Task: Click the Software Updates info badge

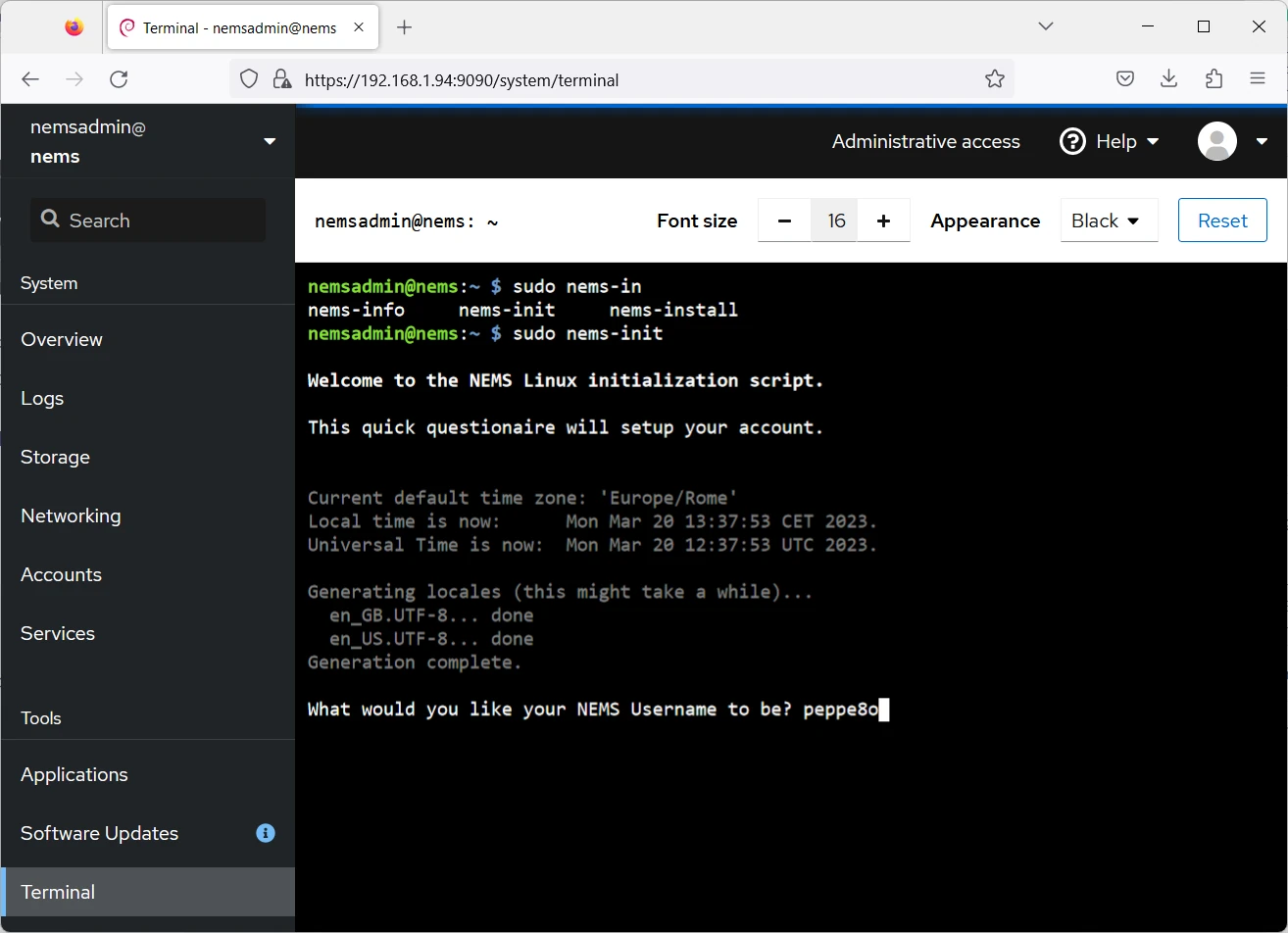Action: (266, 833)
